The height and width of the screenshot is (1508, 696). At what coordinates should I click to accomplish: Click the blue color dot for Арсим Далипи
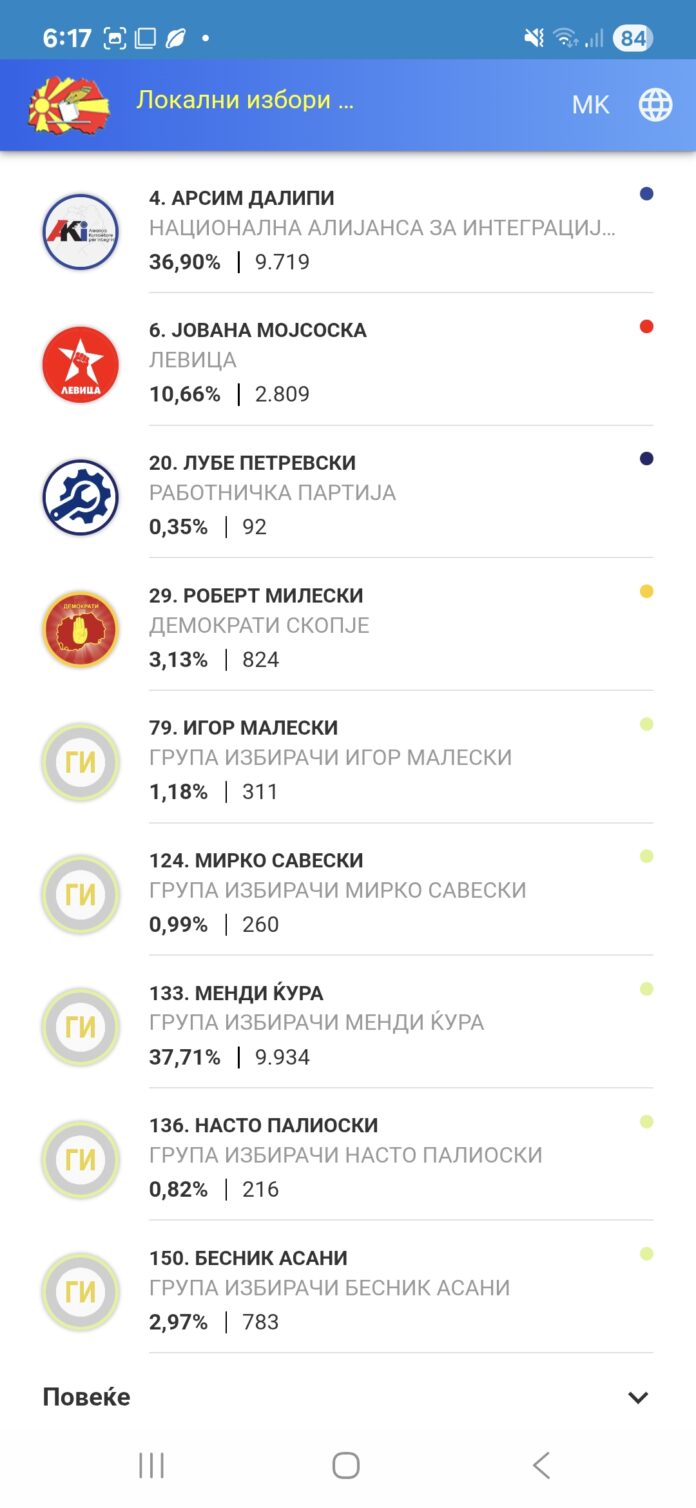click(646, 194)
